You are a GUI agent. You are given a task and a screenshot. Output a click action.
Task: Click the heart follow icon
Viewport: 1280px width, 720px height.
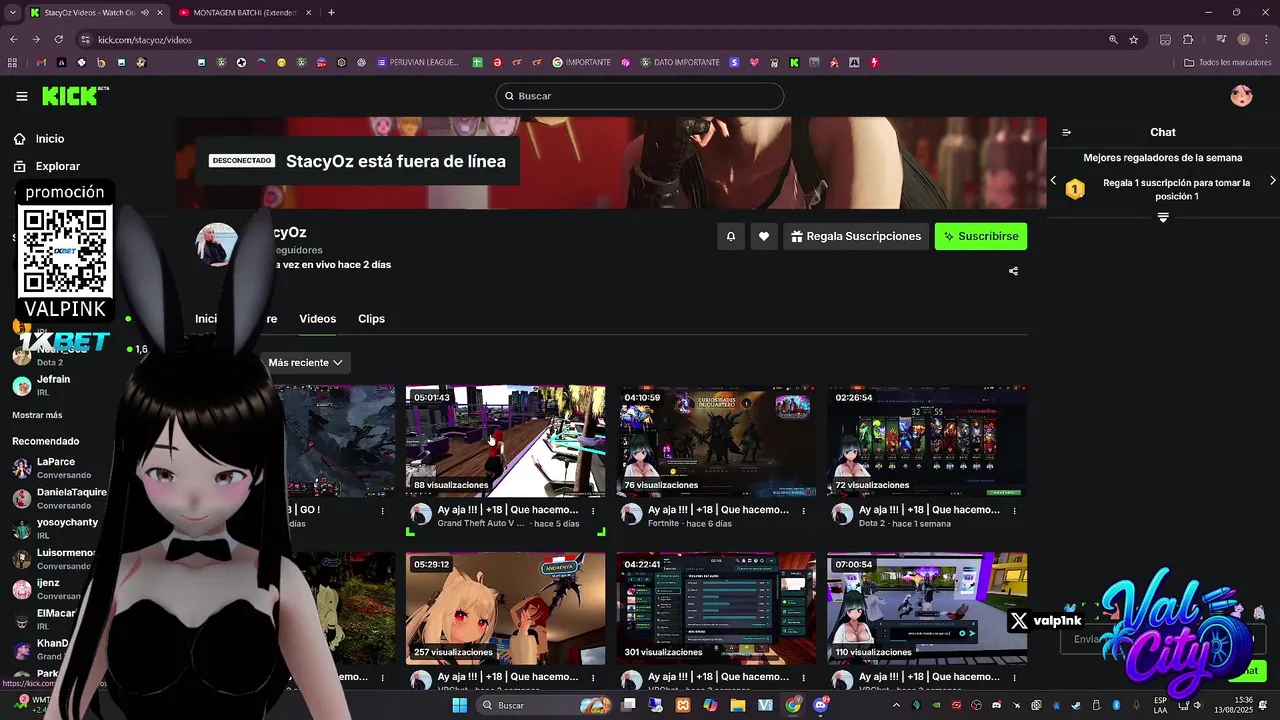pos(764,237)
